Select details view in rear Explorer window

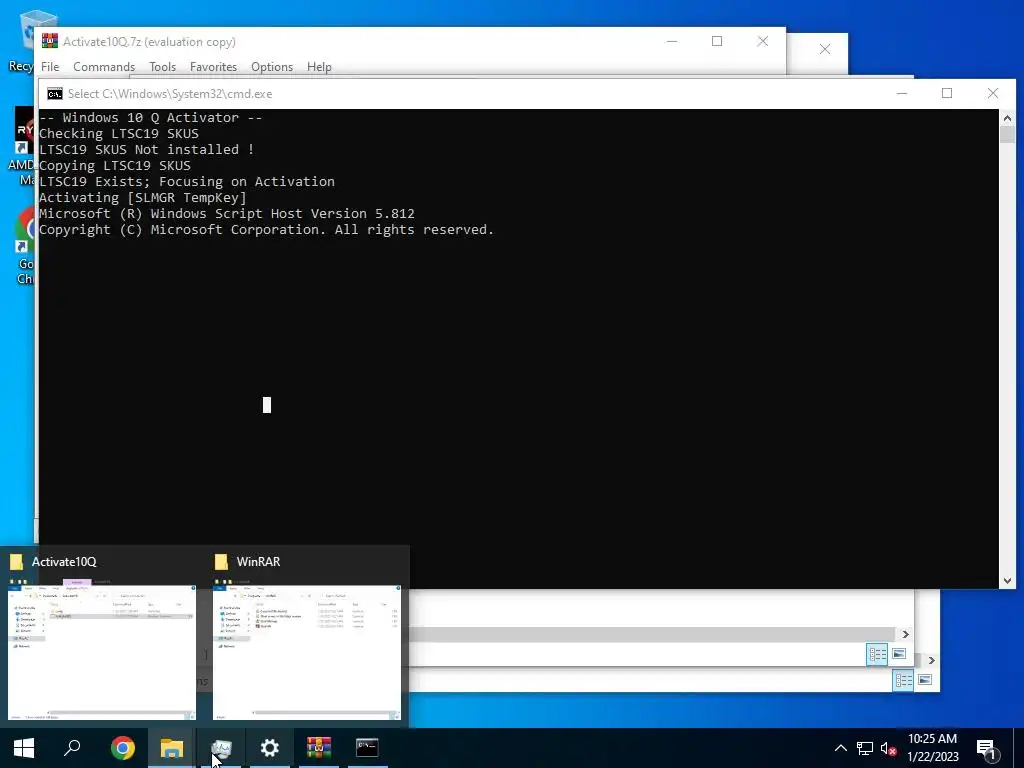click(x=903, y=680)
